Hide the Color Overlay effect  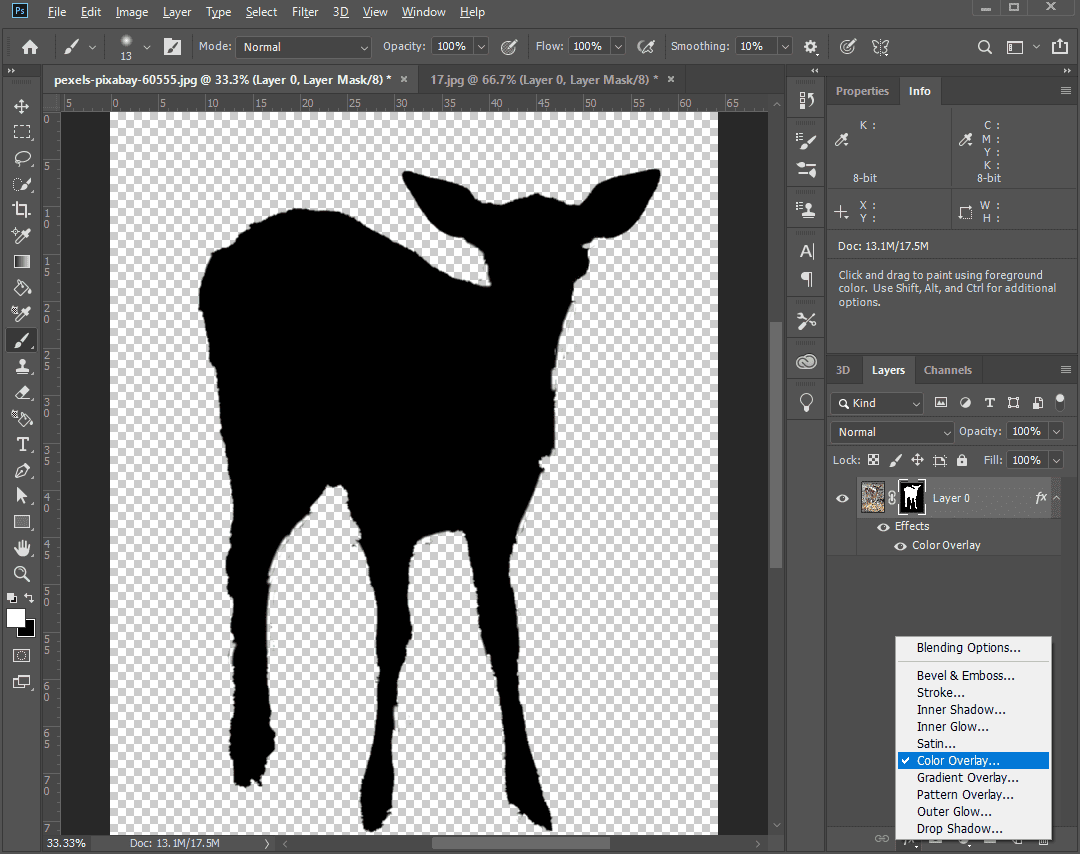click(x=899, y=545)
